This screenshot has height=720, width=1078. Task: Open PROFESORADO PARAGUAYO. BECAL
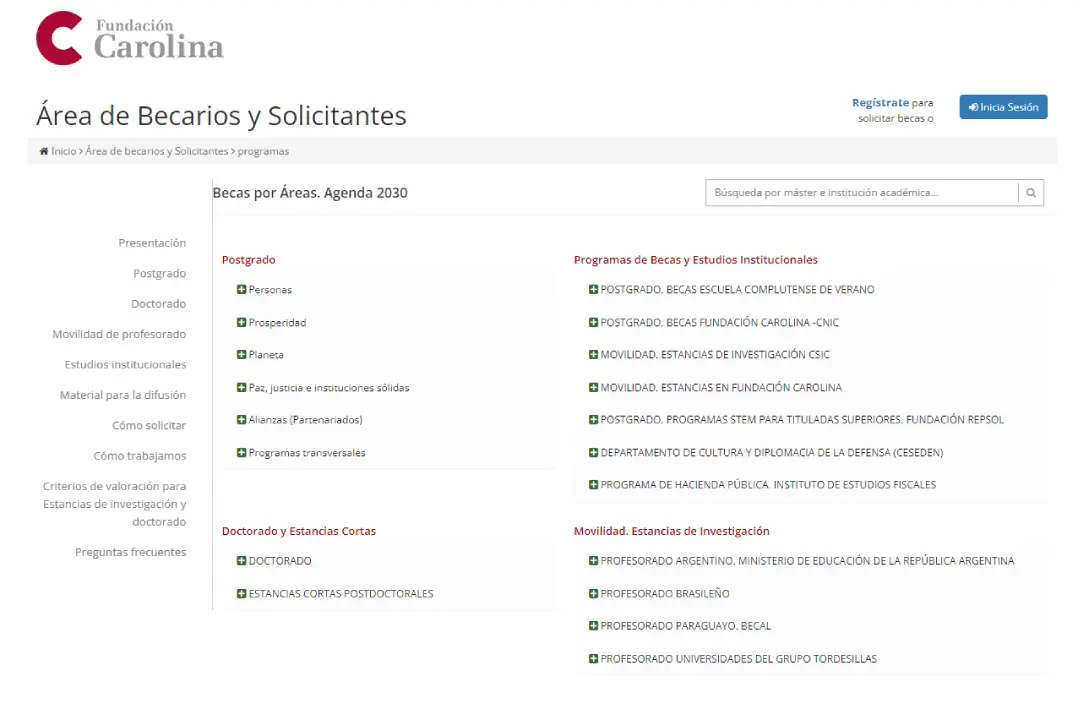687,625
